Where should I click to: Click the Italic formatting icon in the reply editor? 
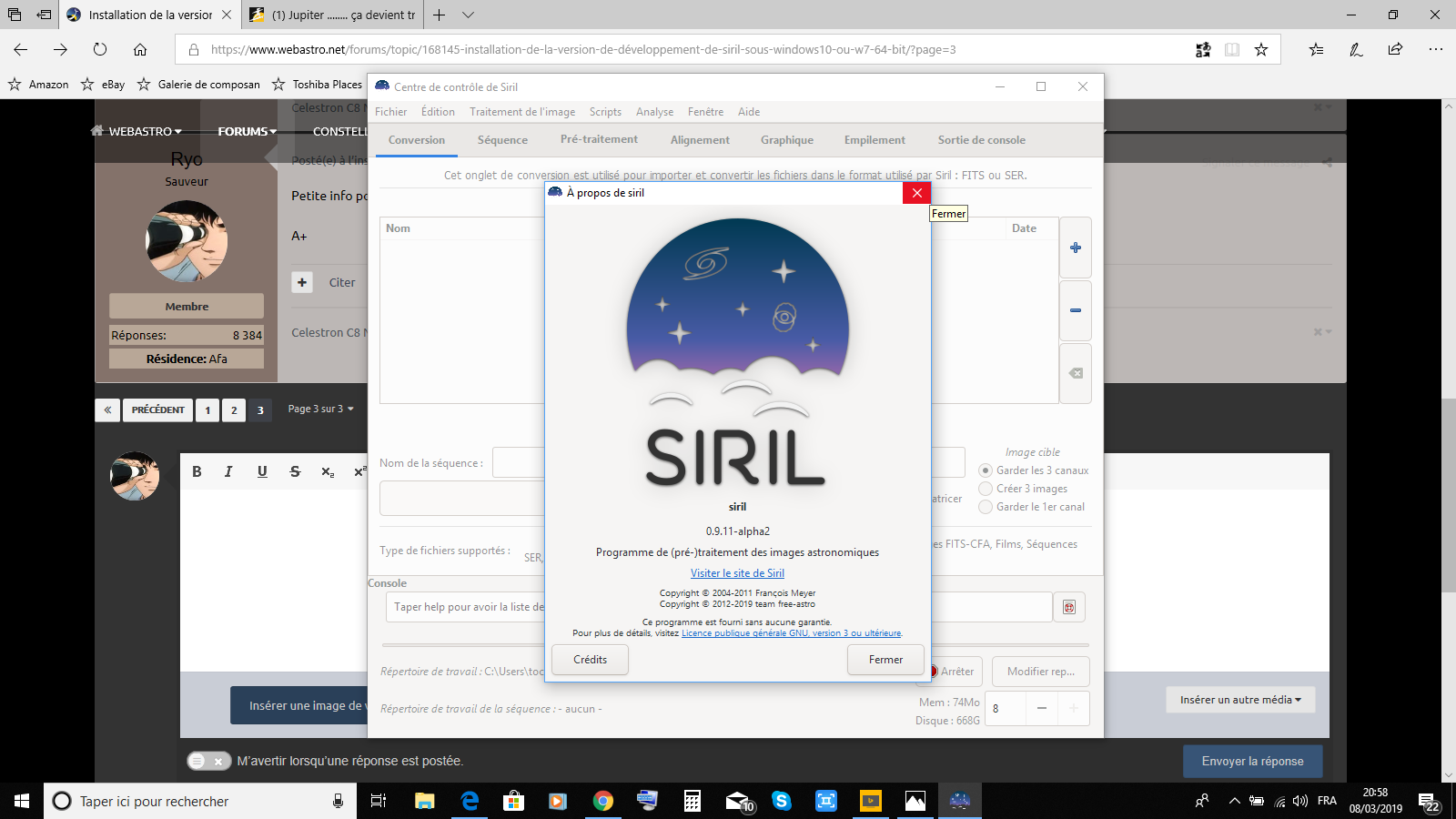[228, 471]
